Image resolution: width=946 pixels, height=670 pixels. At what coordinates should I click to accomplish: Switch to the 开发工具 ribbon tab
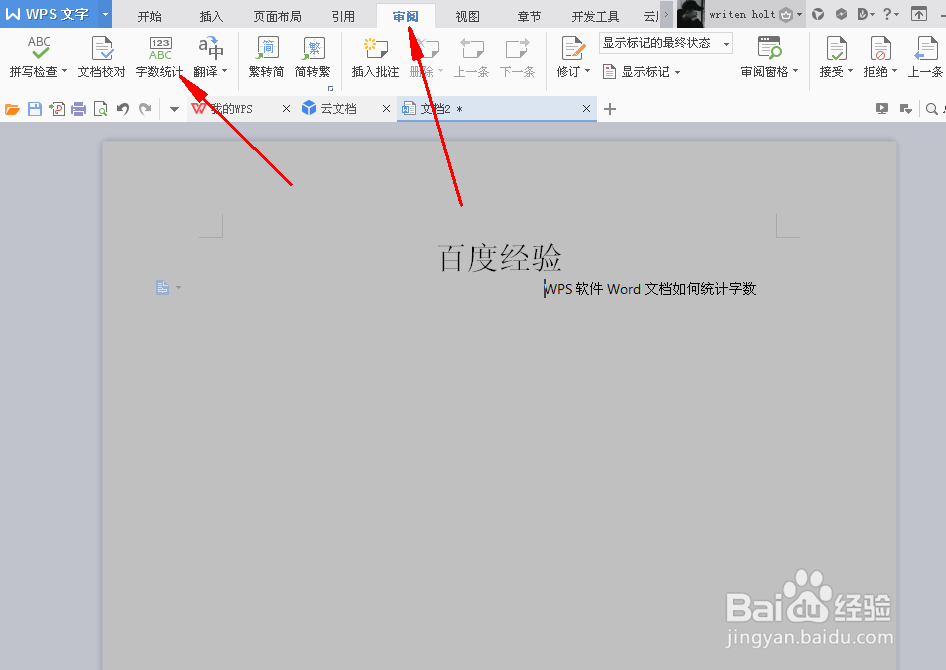click(595, 16)
